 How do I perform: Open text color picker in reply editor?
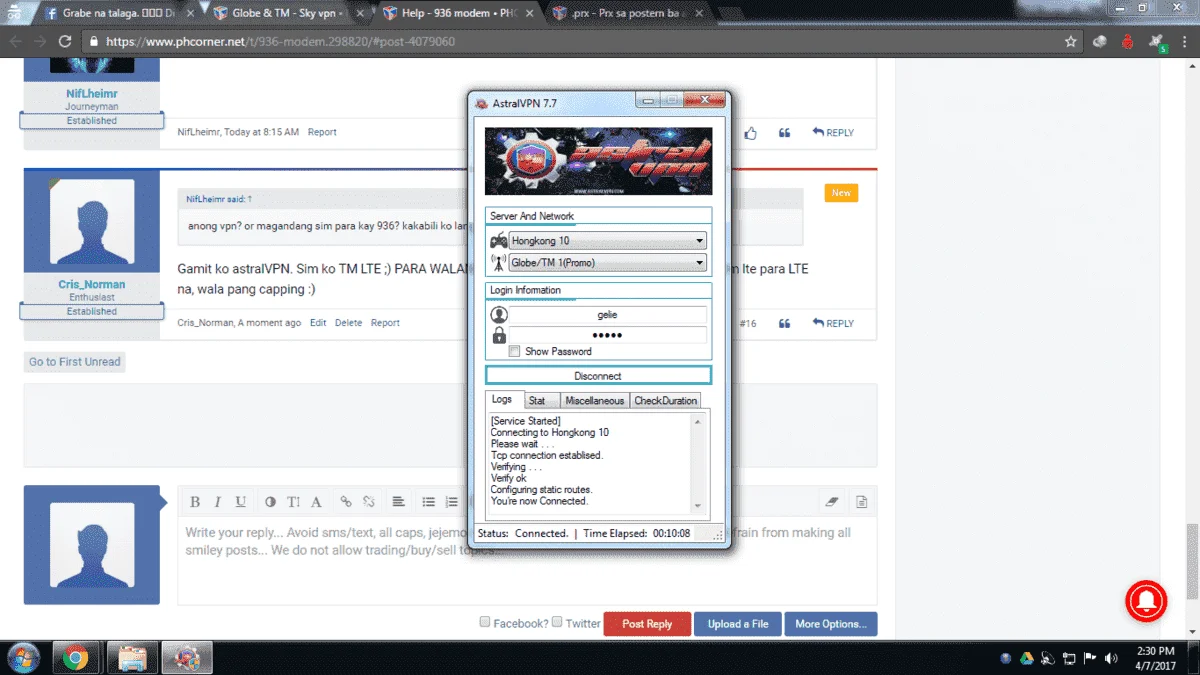pos(270,502)
